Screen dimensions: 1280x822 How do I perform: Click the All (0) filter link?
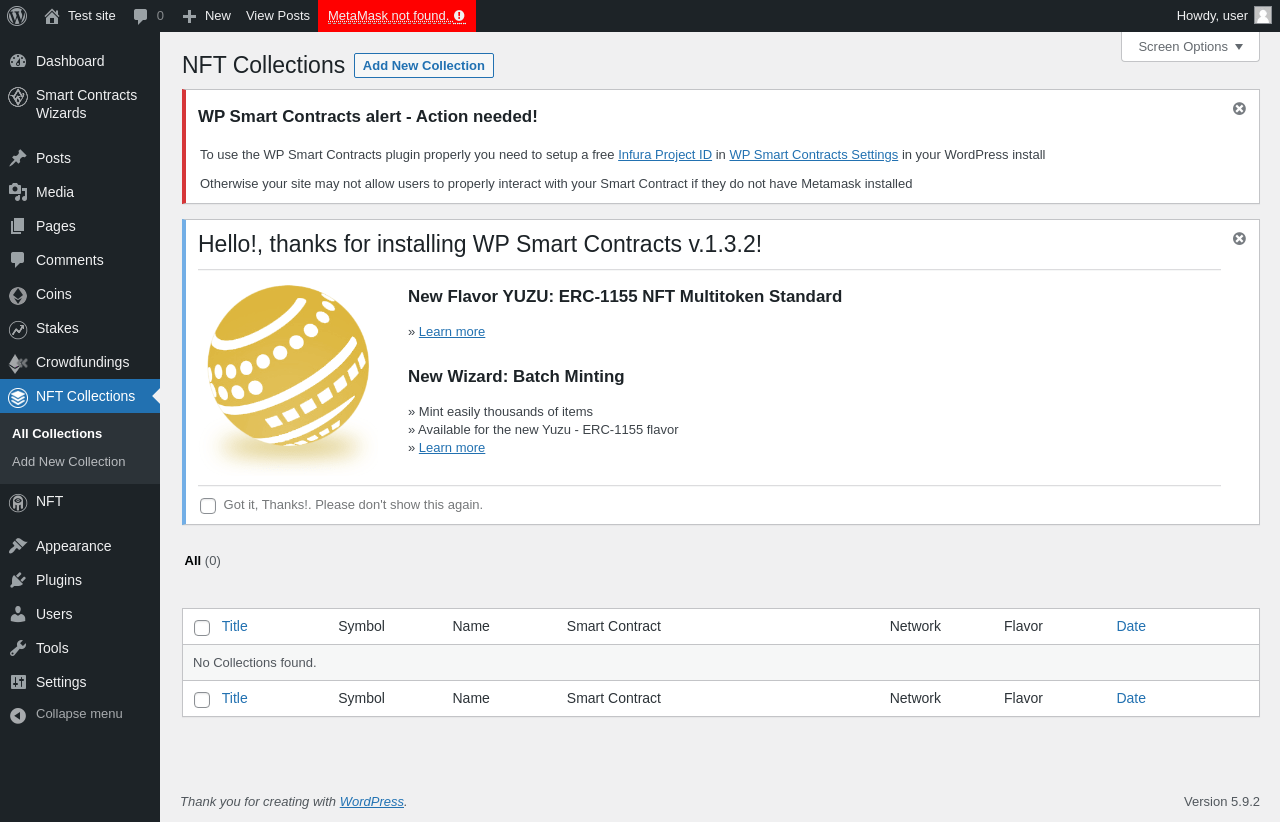point(203,560)
